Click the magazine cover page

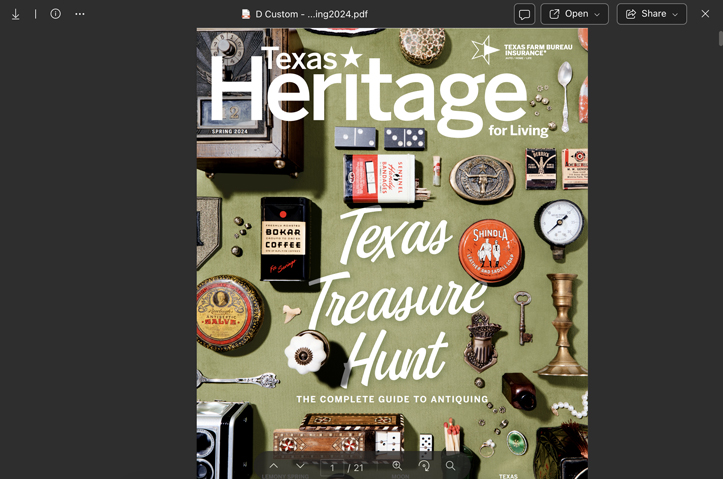click(392, 253)
